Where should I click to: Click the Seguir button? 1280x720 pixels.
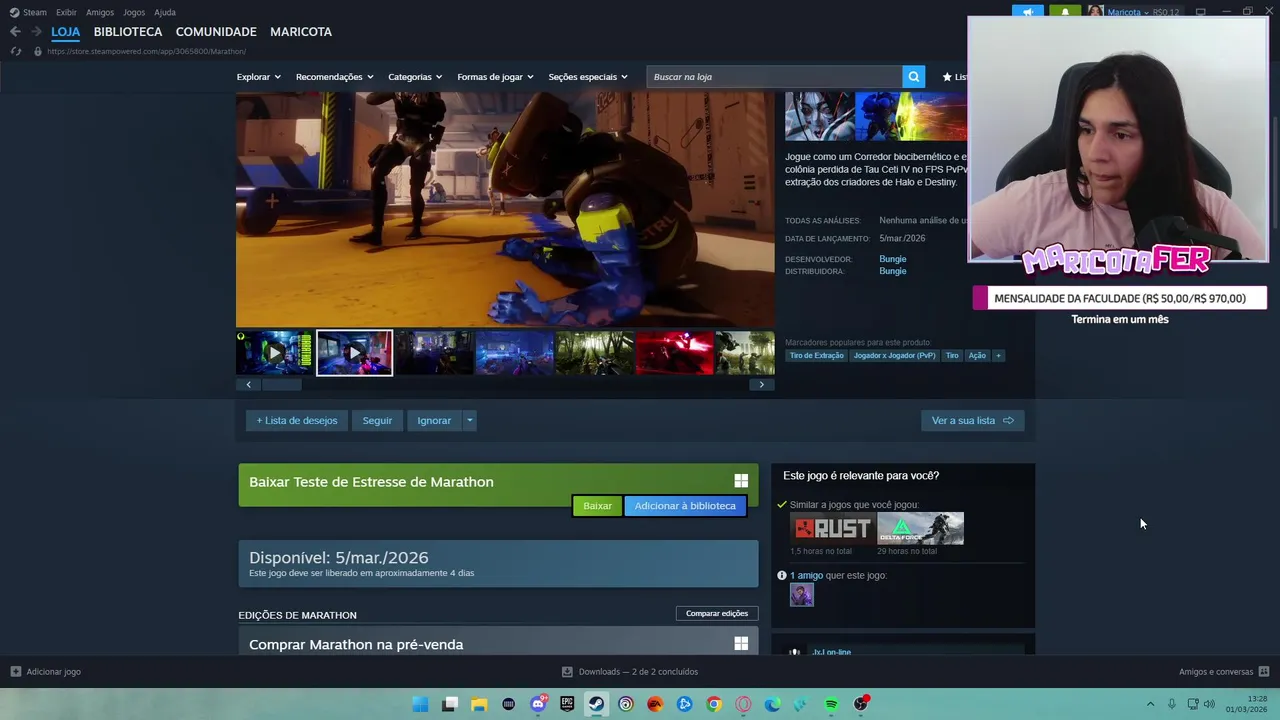tap(377, 420)
